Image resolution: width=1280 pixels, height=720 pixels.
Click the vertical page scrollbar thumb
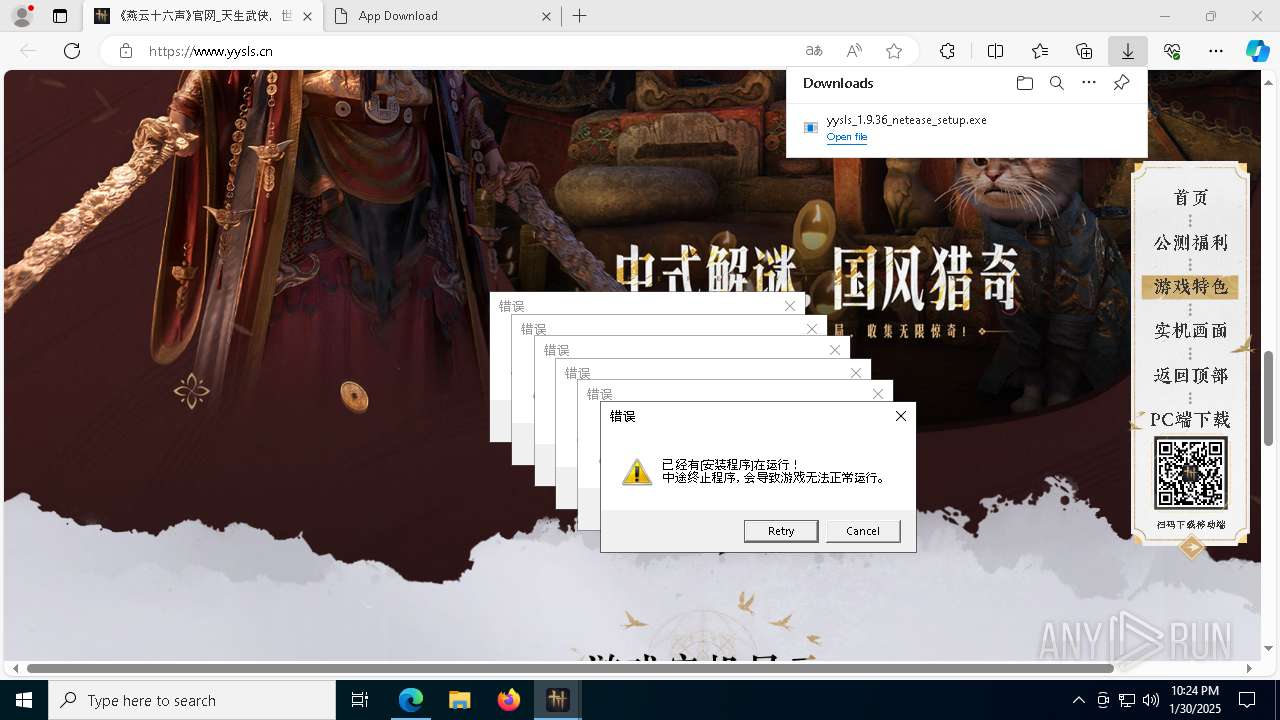1269,397
